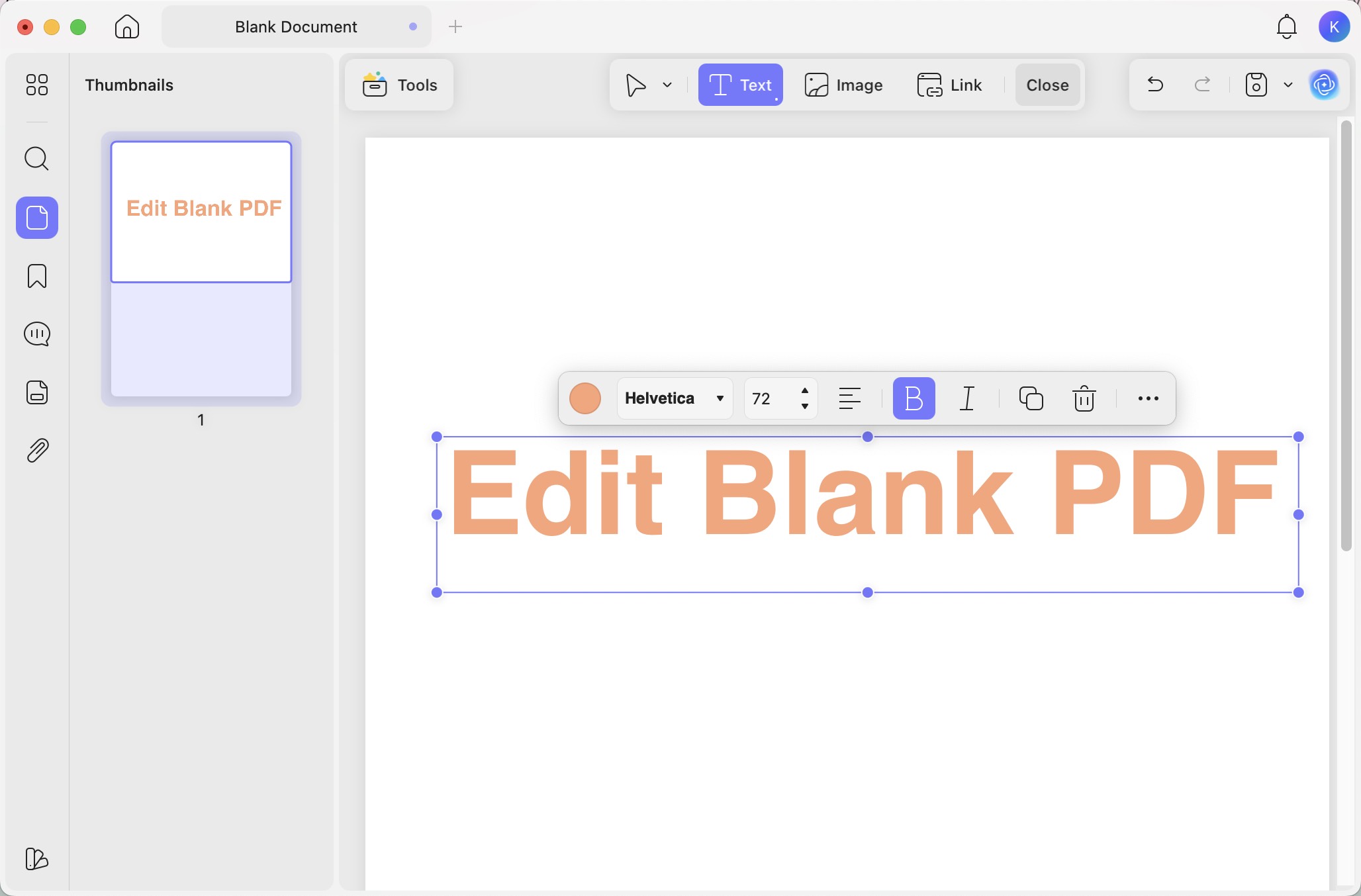Open the thumbnails grid overview icon
The height and width of the screenshot is (896, 1361).
[37, 85]
